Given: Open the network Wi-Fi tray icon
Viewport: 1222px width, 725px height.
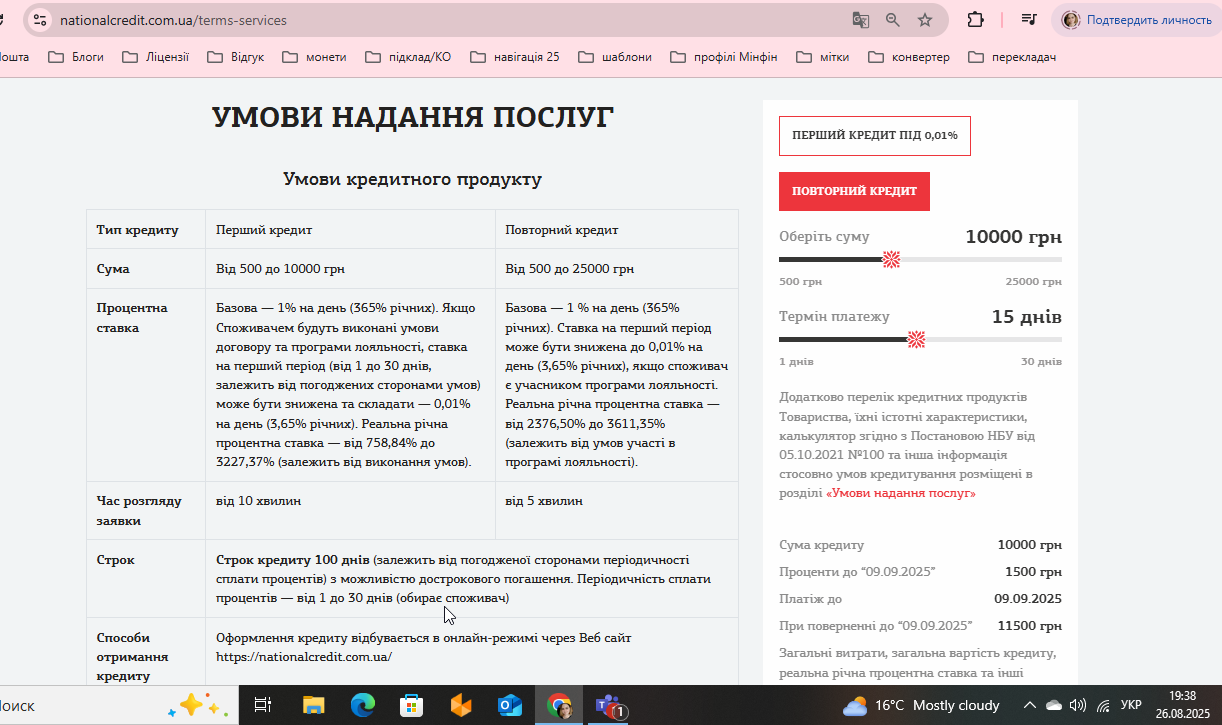Looking at the screenshot, I should (1103, 705).
